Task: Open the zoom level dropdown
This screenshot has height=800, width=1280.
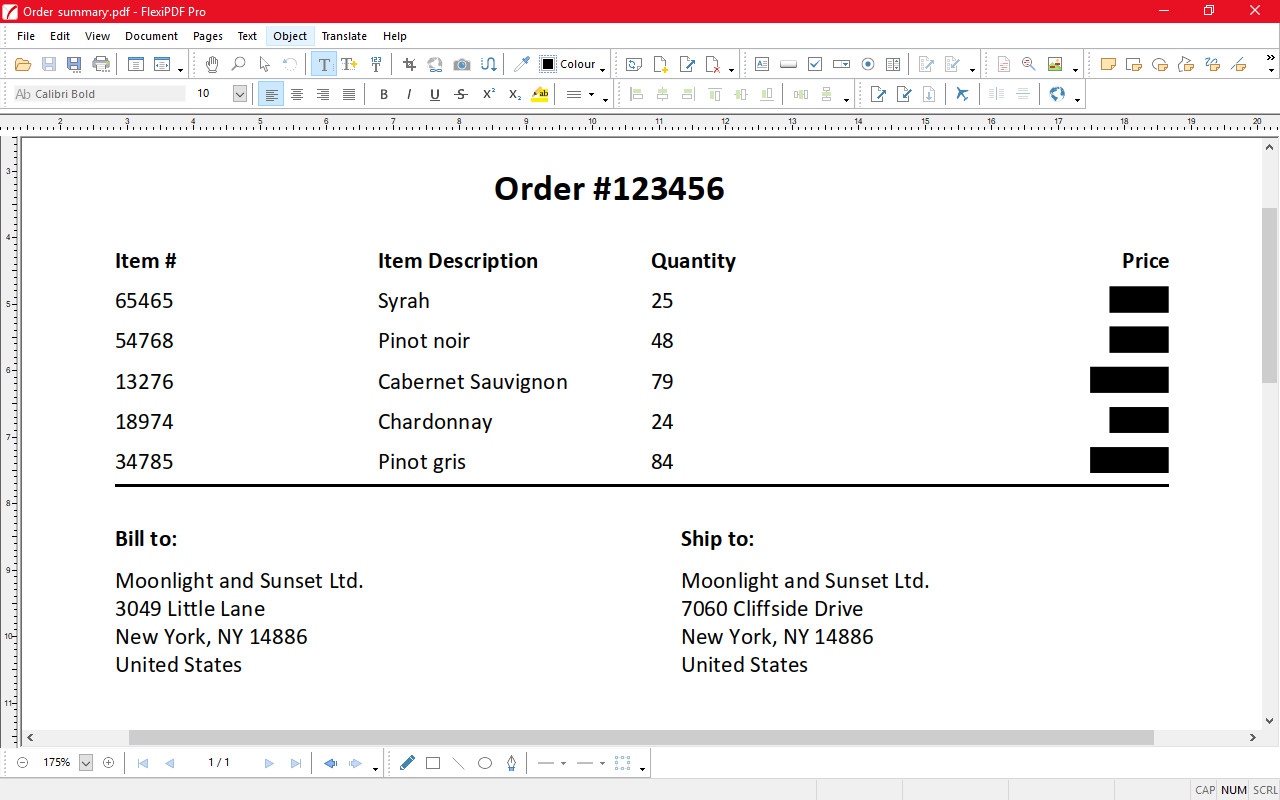Action: coord(85,763)
